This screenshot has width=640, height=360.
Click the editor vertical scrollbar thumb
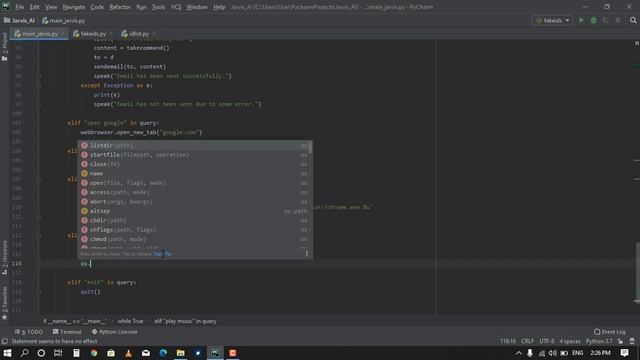click(637, 273)
